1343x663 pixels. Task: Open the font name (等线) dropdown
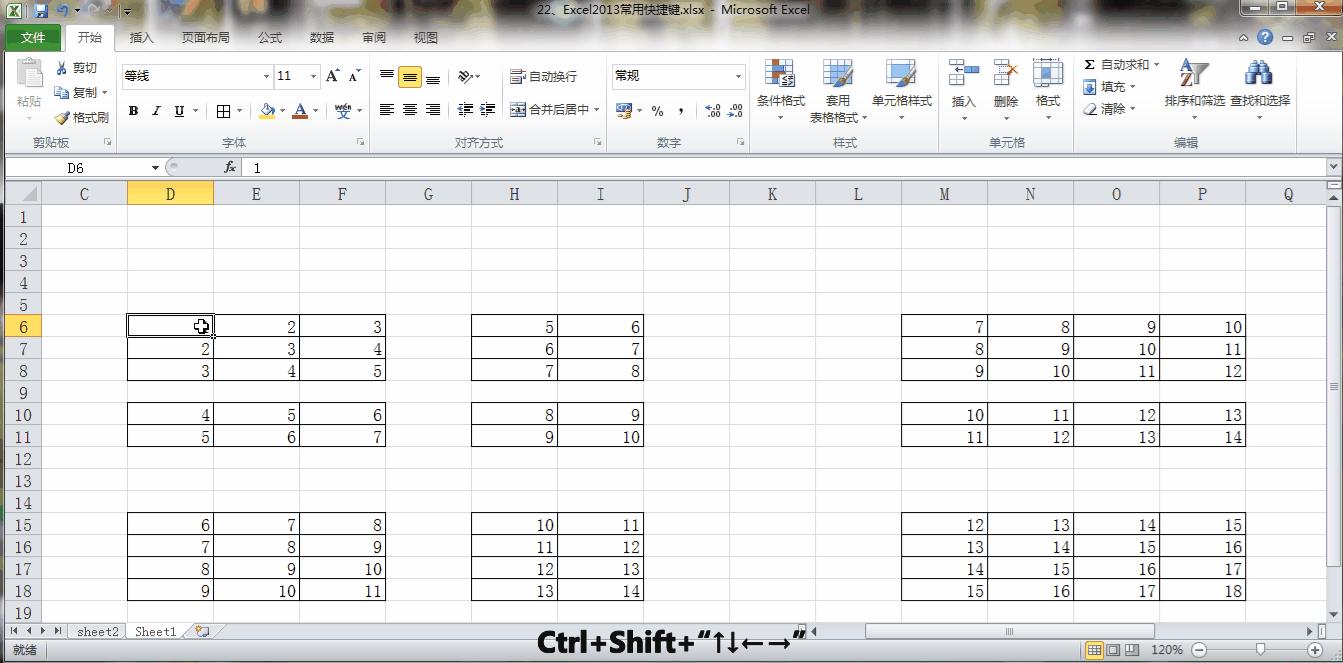pyautogui.click(x=266, y=76)
